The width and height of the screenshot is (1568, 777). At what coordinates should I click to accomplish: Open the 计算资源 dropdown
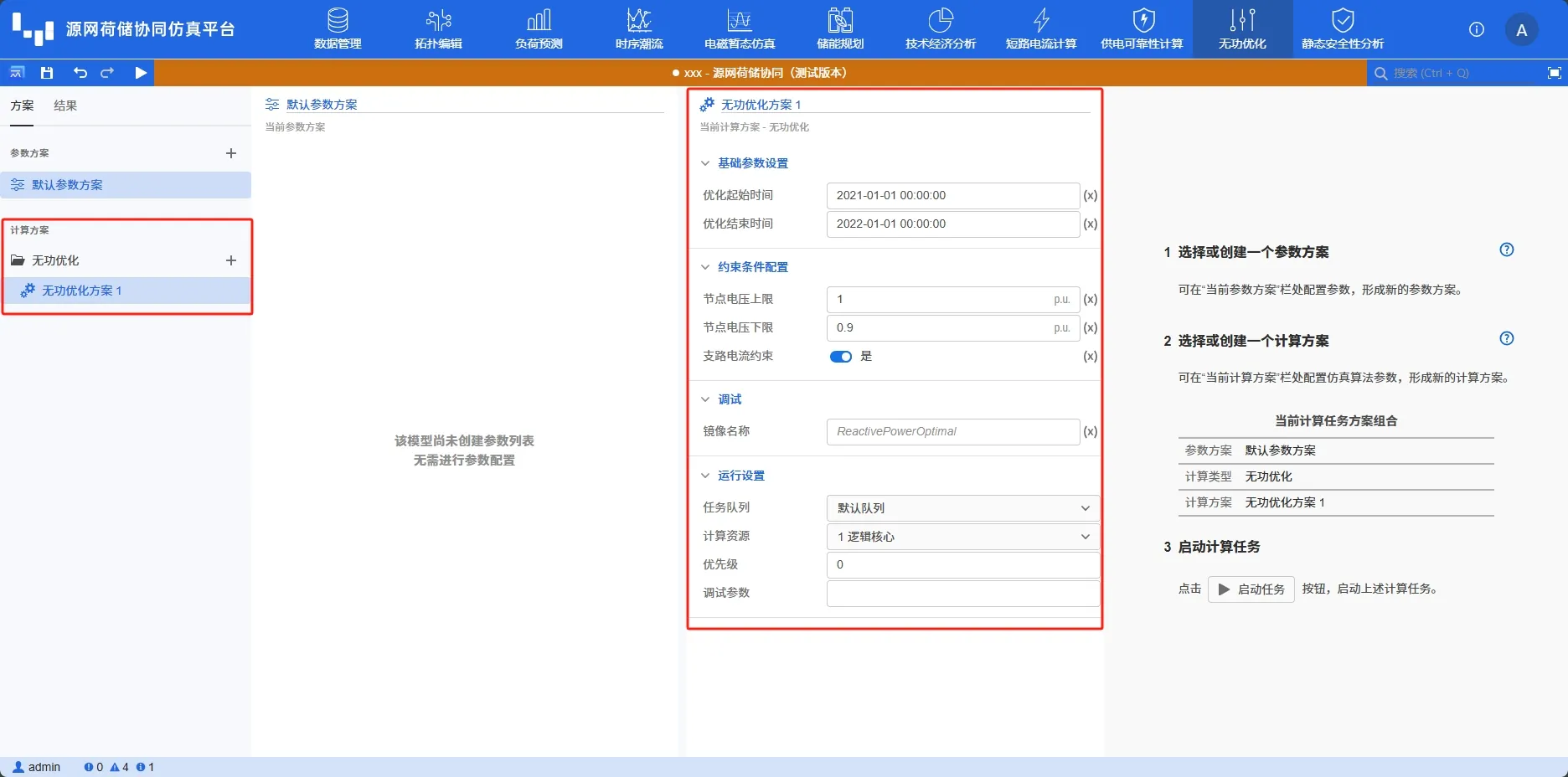962,537
